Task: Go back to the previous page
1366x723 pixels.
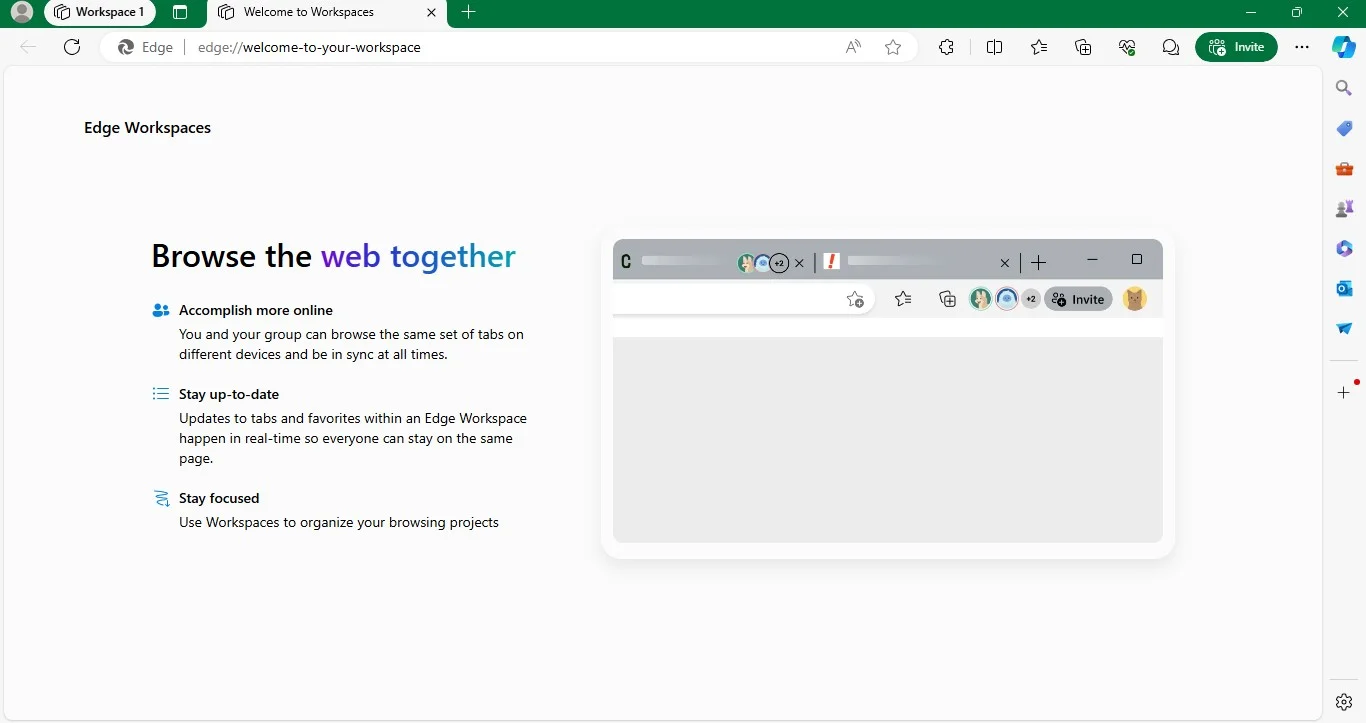Action: [x=28, y=47]
